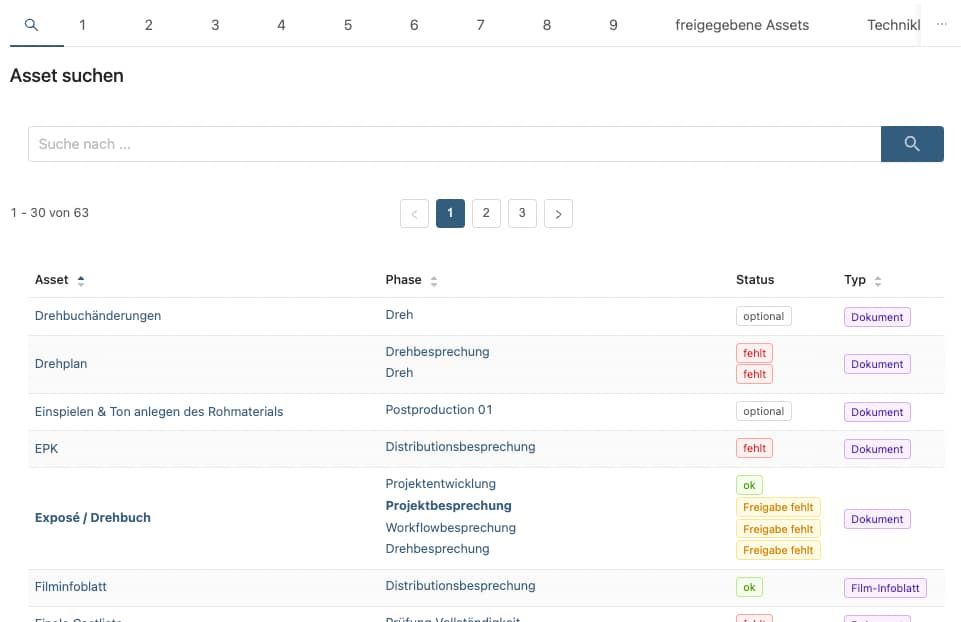Sort table by Typ column arrows
Viewport: 961px width, 622px height.
pyautogui.click(x=878, y=281)
